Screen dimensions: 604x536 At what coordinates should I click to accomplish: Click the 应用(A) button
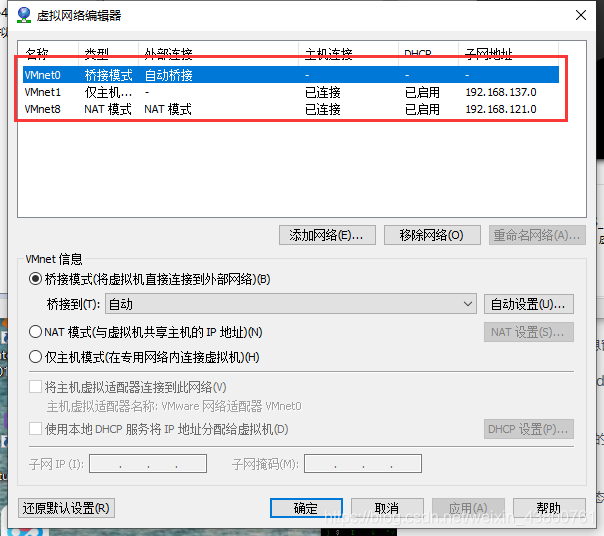click(468, 508)
